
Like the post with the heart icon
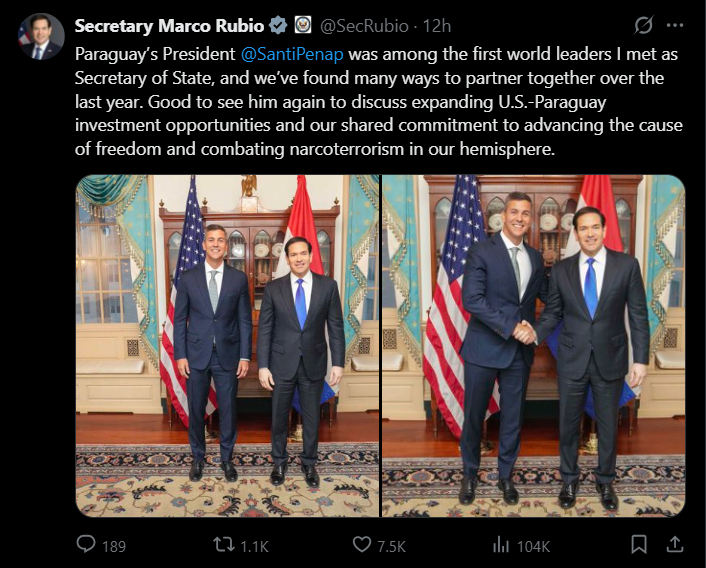tap(362, 544)
